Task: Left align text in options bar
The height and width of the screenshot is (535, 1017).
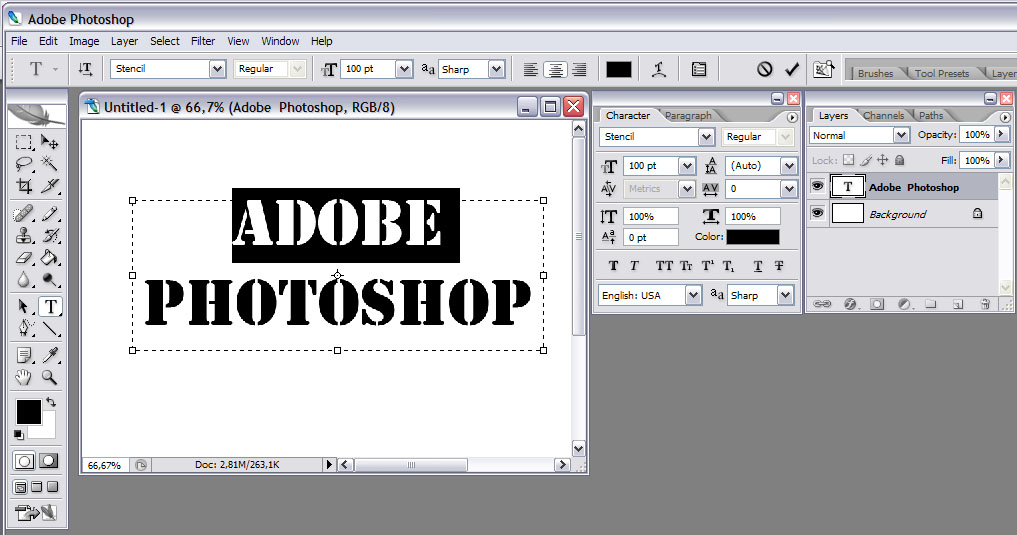Action: (531, 69)
